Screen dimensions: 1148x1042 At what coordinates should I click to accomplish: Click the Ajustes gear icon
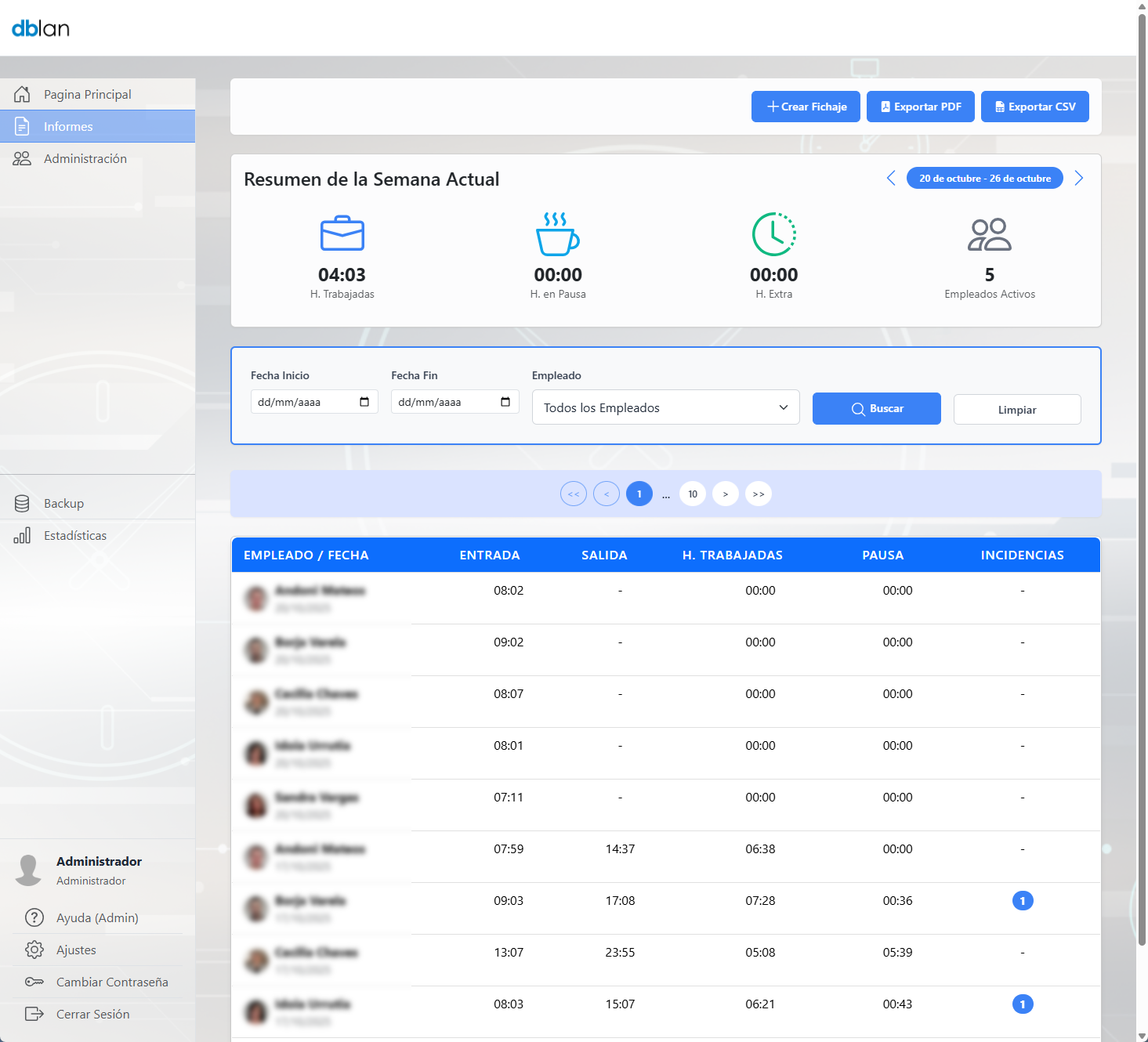click(x=34, y=950)
